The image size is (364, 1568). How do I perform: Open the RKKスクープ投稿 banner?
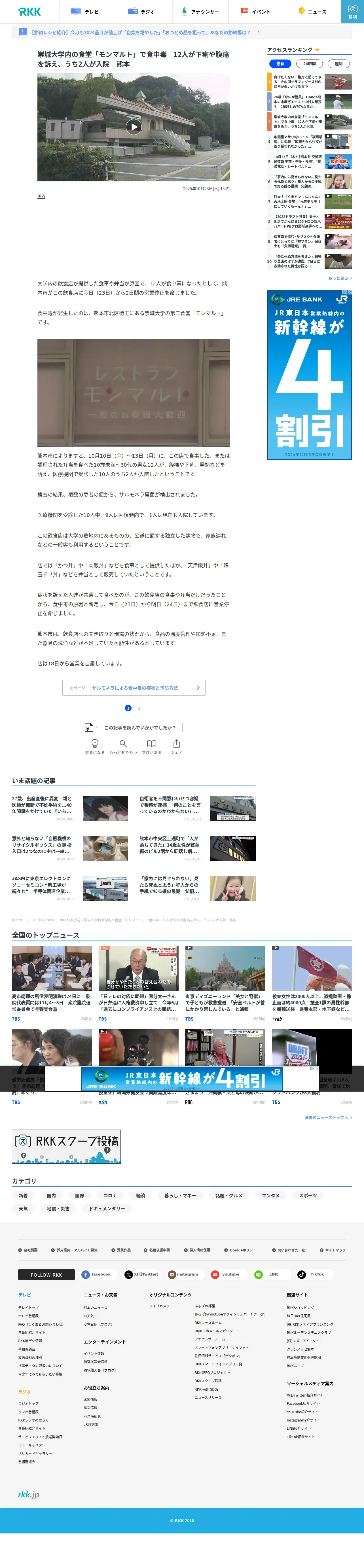[x=66, y=1146]
